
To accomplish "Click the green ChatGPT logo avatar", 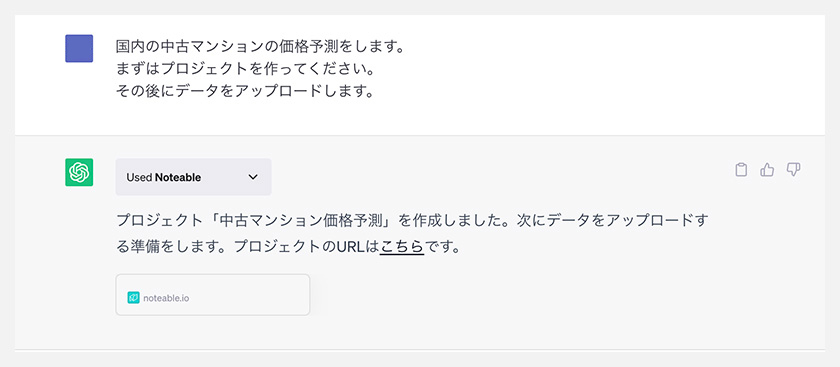I will tap(79, 173).
